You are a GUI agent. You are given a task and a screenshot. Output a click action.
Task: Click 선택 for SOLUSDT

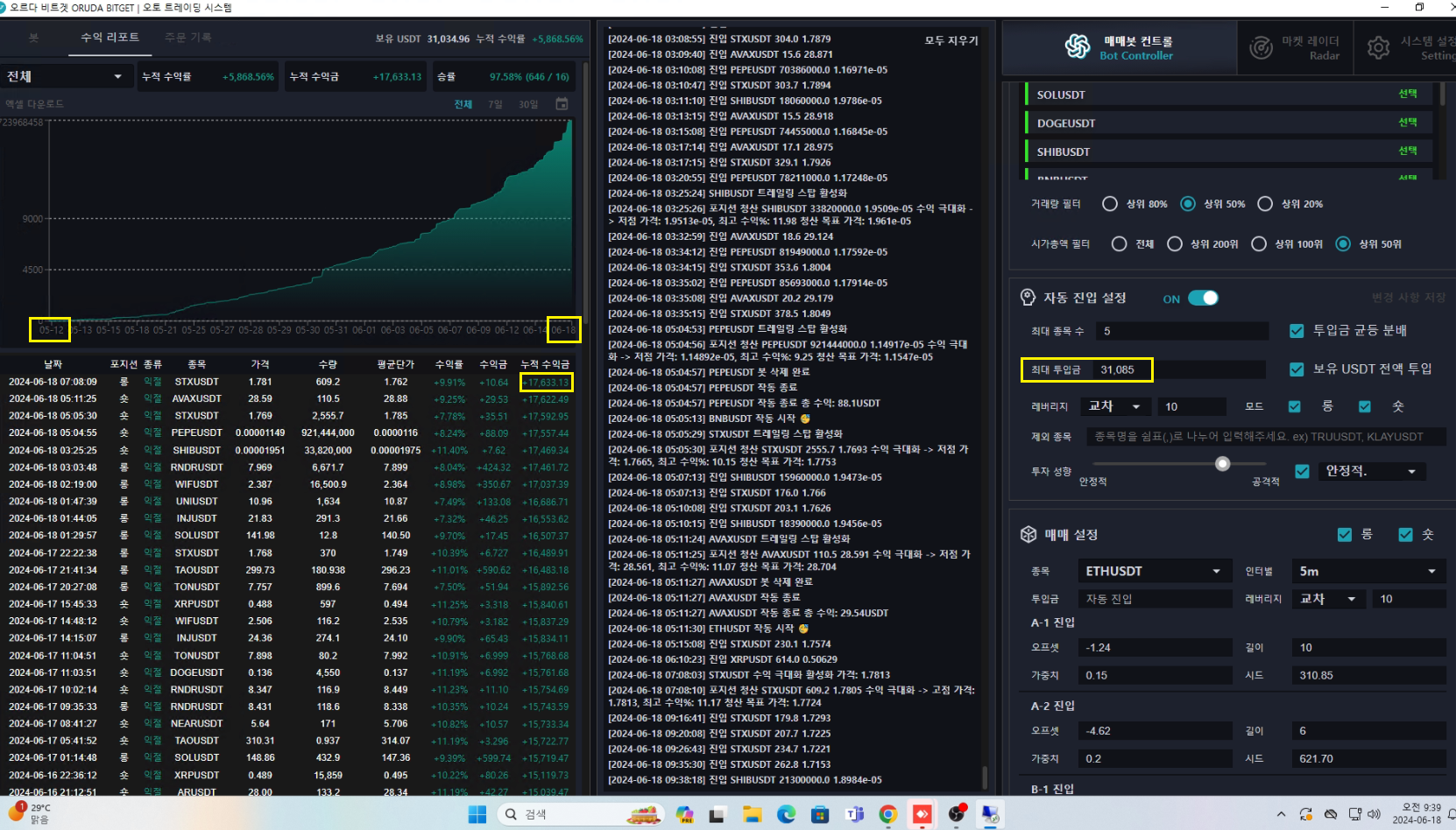[1408, 94]
